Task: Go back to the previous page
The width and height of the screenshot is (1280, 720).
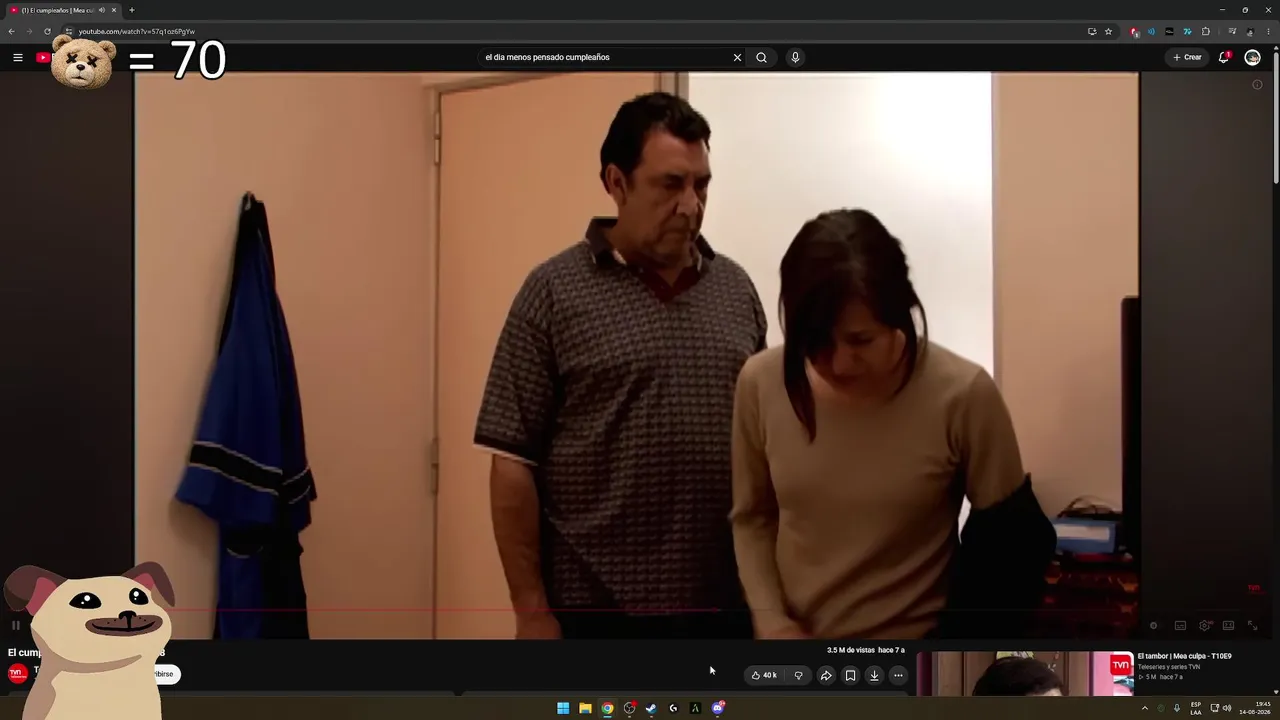Action: coord(12,31)
